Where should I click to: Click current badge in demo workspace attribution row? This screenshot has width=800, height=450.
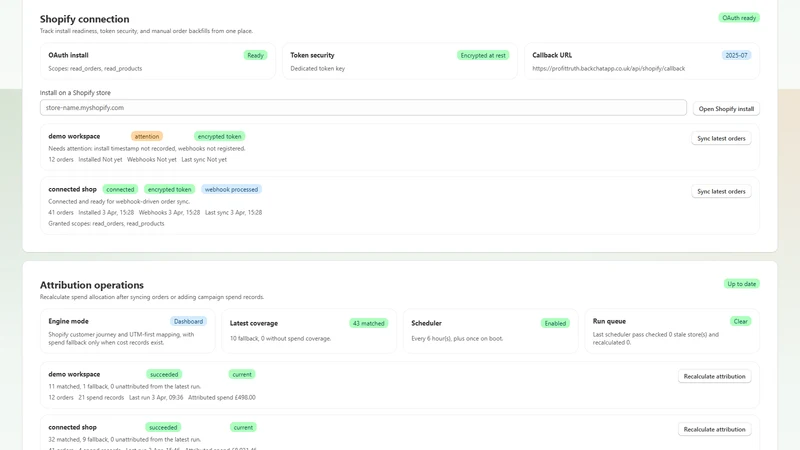click(x=242, y=374)
